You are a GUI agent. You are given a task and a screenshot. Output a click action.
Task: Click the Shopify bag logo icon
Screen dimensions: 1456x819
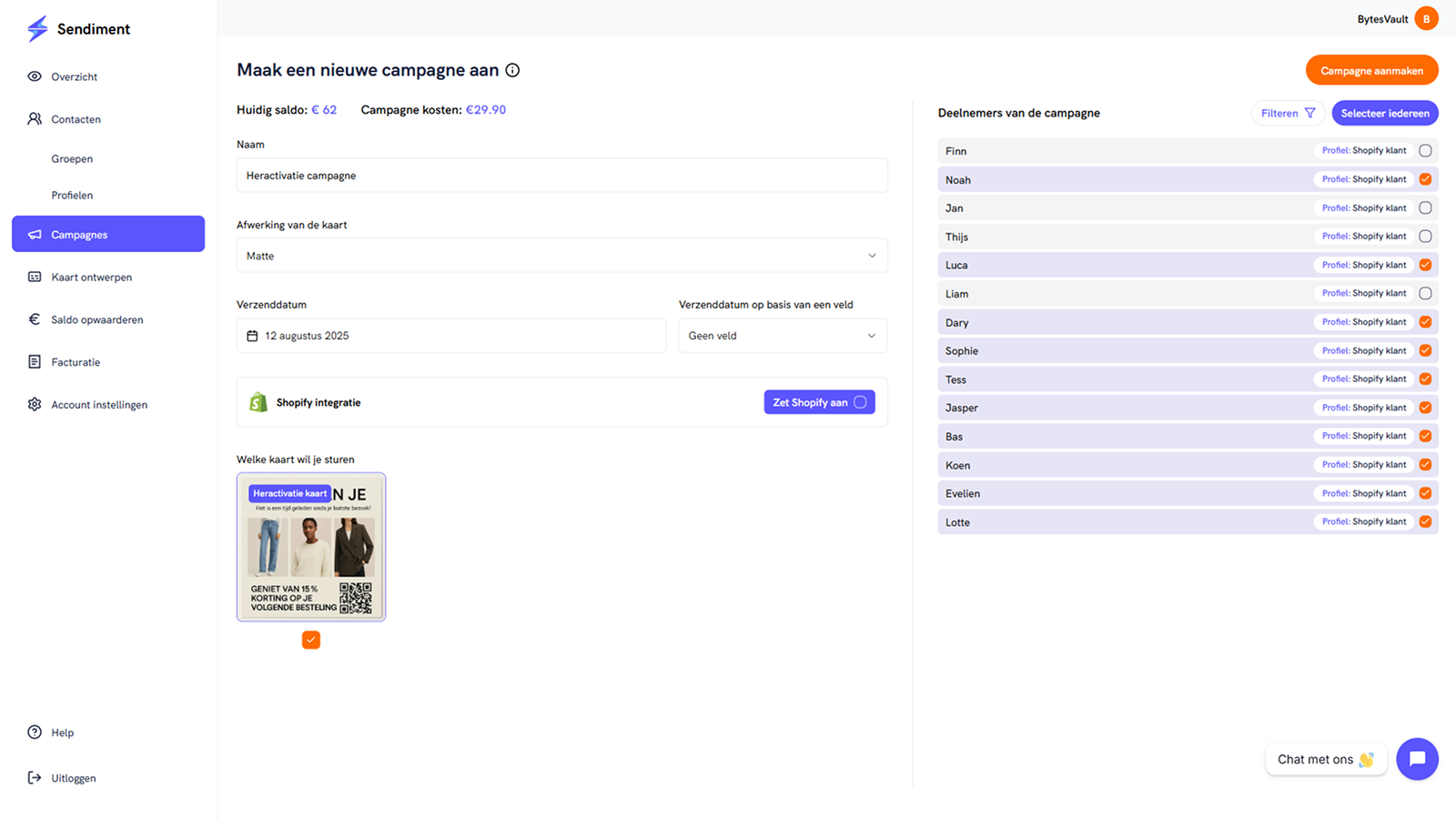(258, 402)
